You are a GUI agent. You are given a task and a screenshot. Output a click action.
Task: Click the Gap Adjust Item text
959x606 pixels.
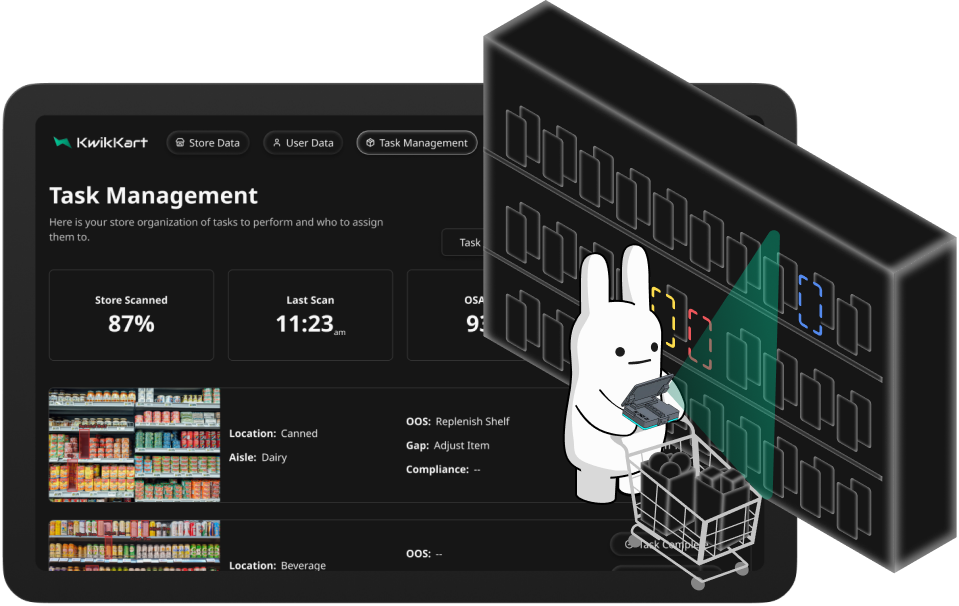tap(448, 446)
